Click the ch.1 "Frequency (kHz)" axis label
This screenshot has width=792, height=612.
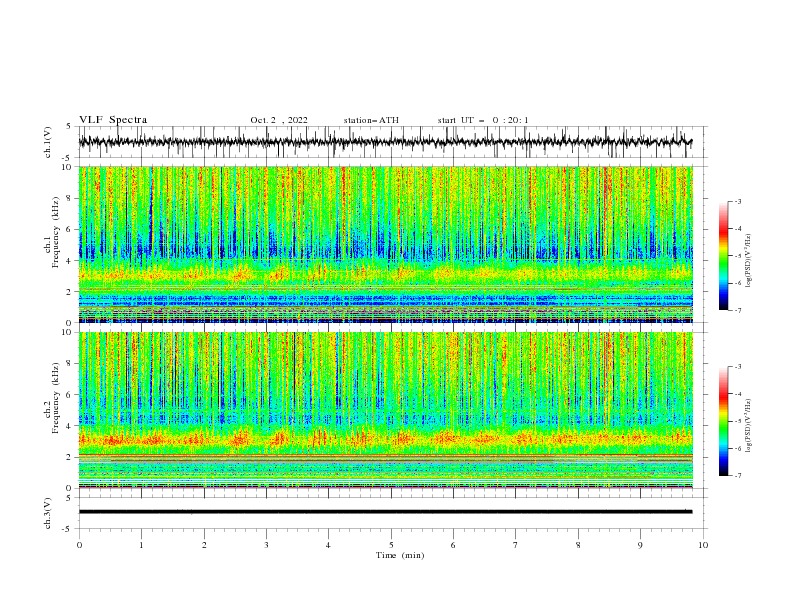click(x=56, y=233)
